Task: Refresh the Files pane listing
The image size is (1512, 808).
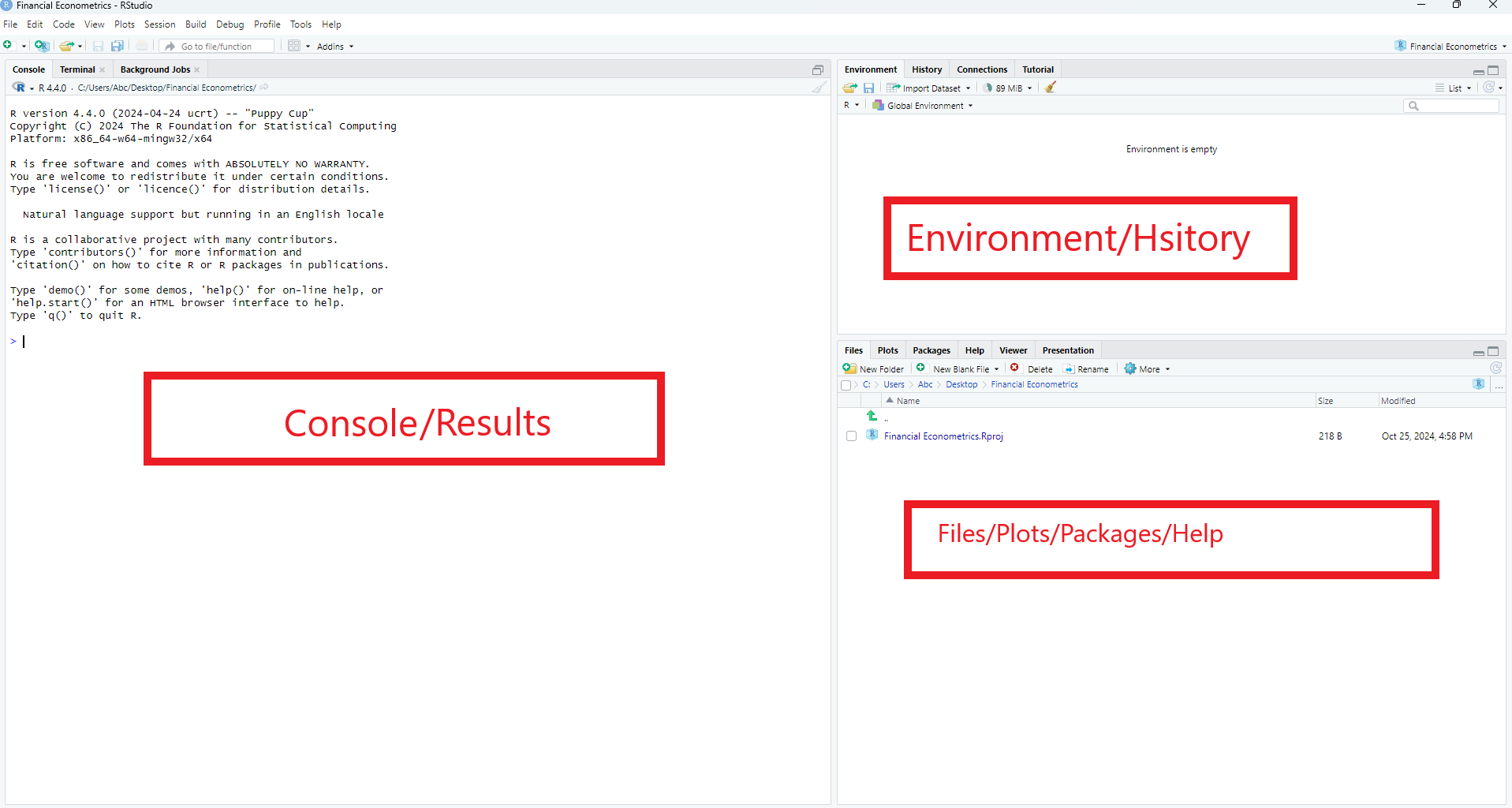Action: point(1495,368)
